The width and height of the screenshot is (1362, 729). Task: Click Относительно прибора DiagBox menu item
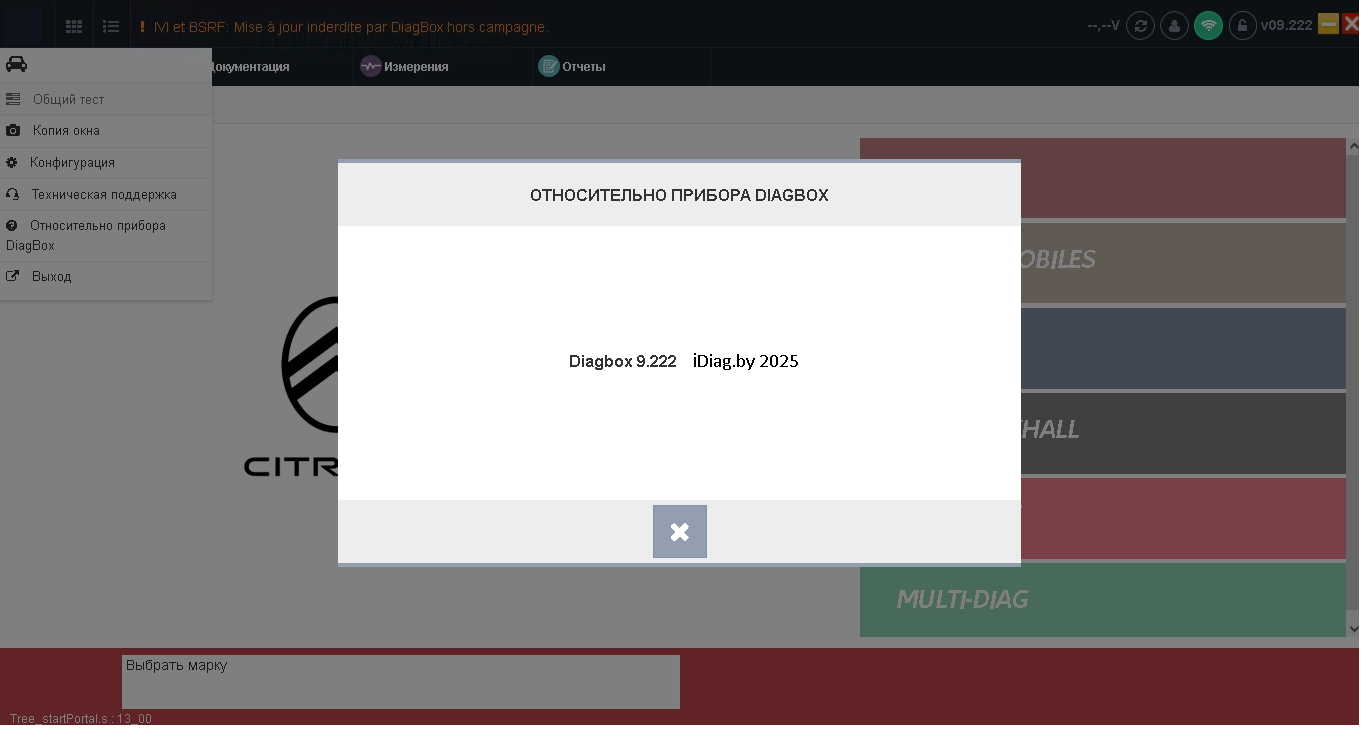97,226
